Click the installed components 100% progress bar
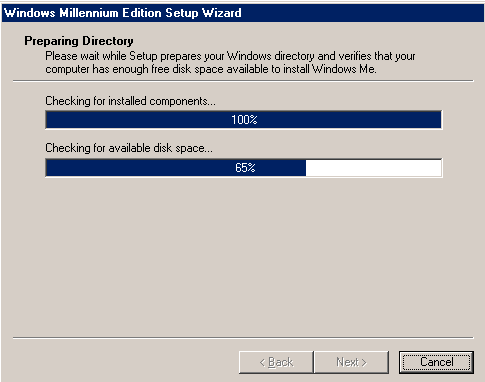This screenshot has width=485, height=382. click(244, 120)
